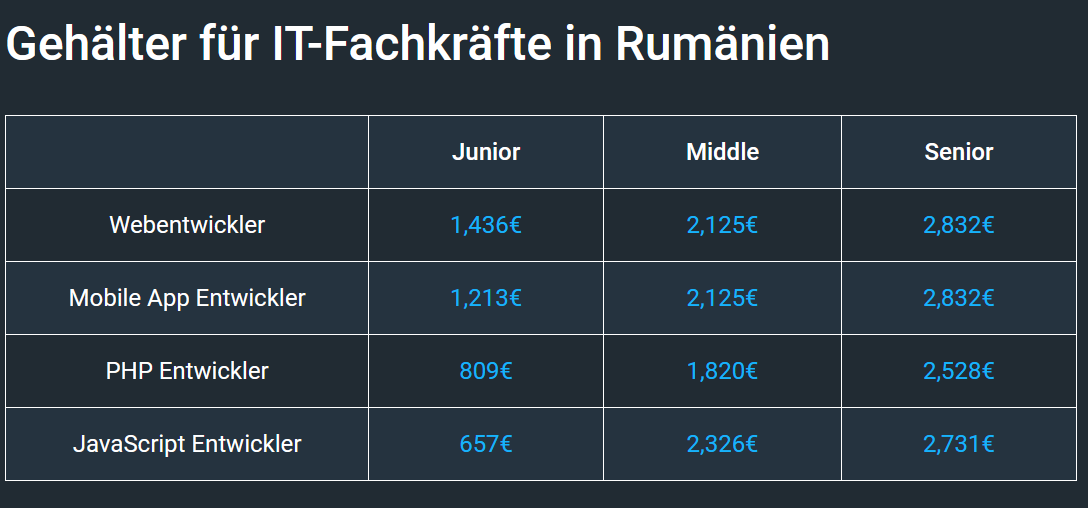
Task: Click the 657€ JavaScript Junior salary
Action: tap(486, 443)
